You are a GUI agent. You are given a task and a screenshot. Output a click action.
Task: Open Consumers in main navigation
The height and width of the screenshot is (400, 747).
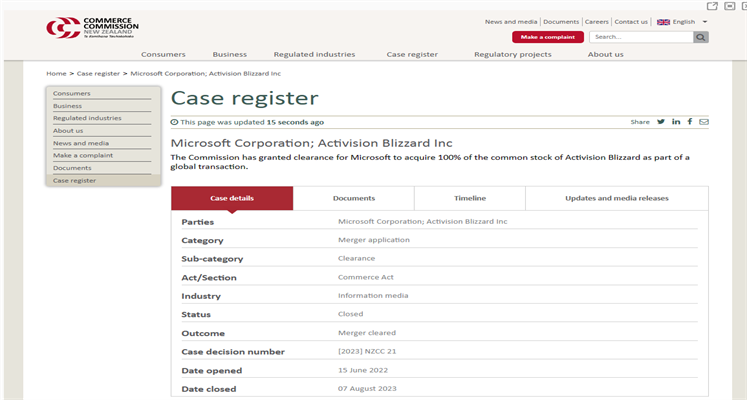coord(163,54)
